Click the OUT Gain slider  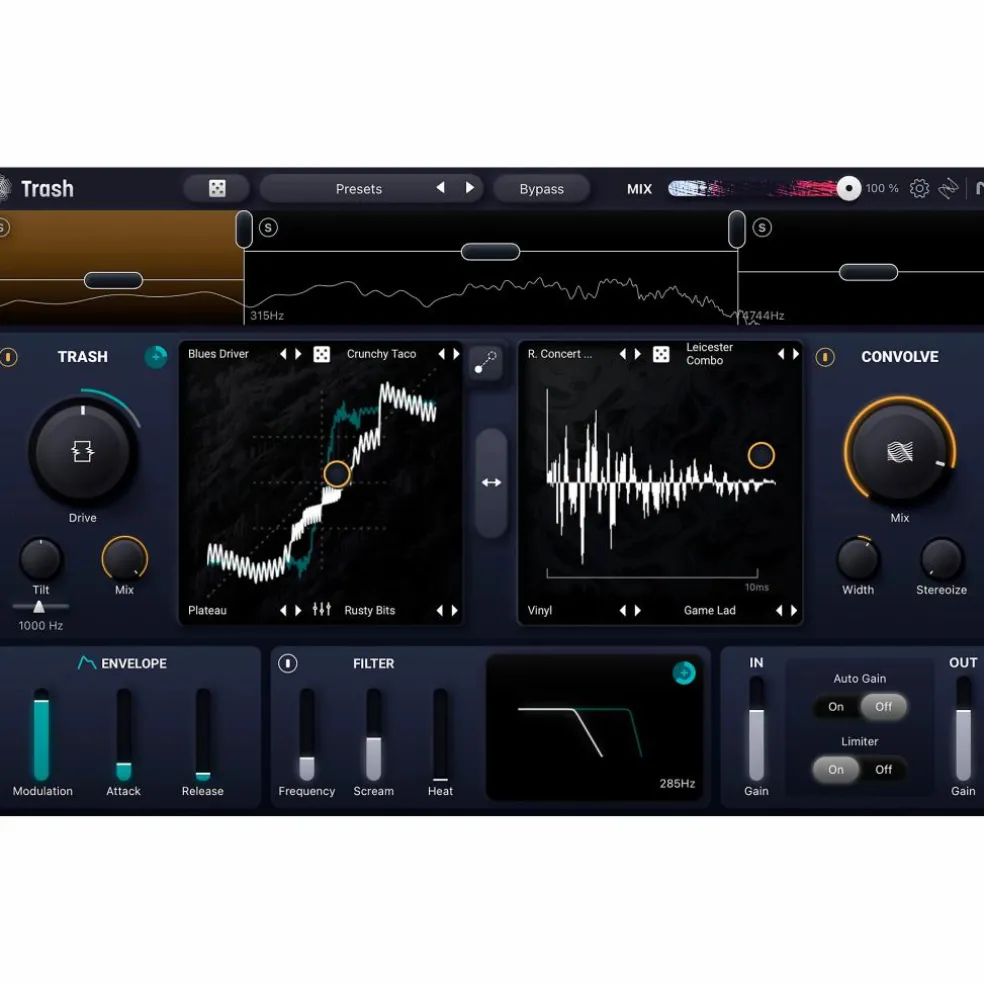(x=963, y=729)
